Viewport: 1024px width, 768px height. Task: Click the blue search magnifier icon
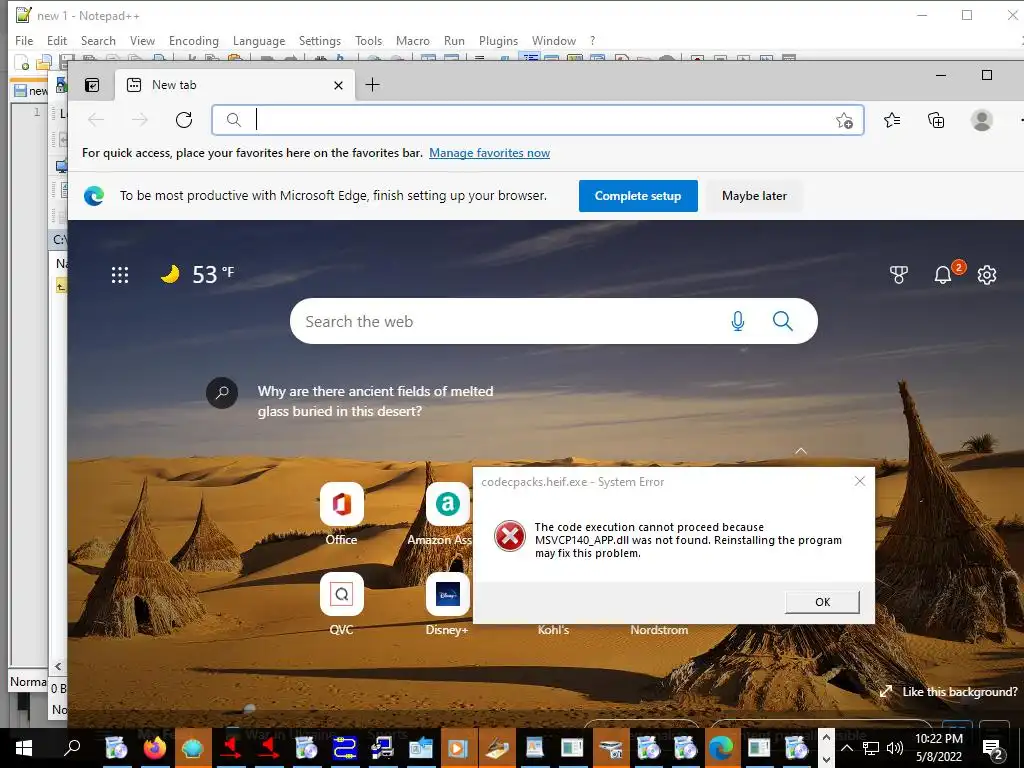point(782,321)
